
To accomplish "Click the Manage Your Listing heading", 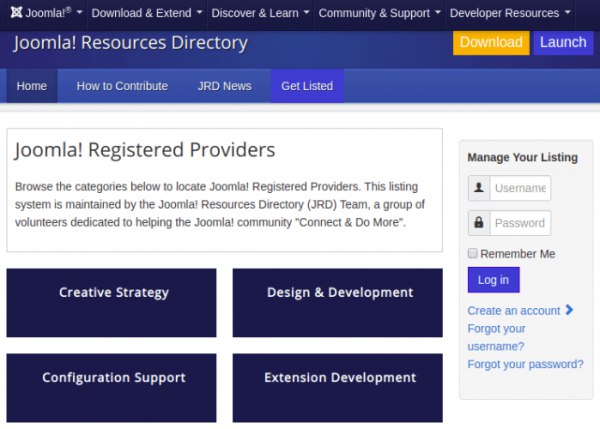I will click(x=522, y=157).
